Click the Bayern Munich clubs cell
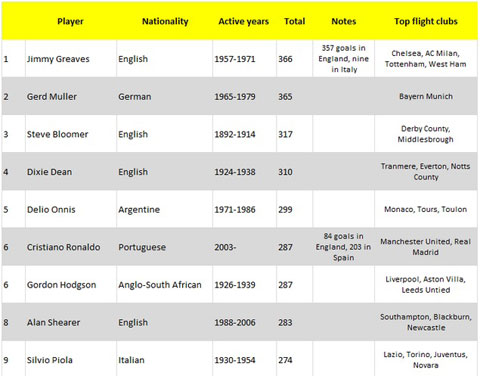Screen dimensions: 480x376 (426, 97)
